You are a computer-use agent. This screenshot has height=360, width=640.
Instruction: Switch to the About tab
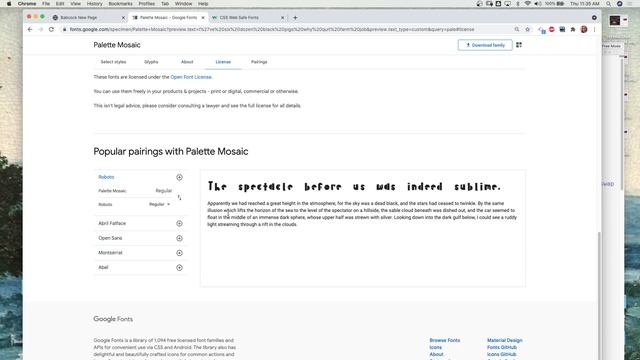click(187, 62)
